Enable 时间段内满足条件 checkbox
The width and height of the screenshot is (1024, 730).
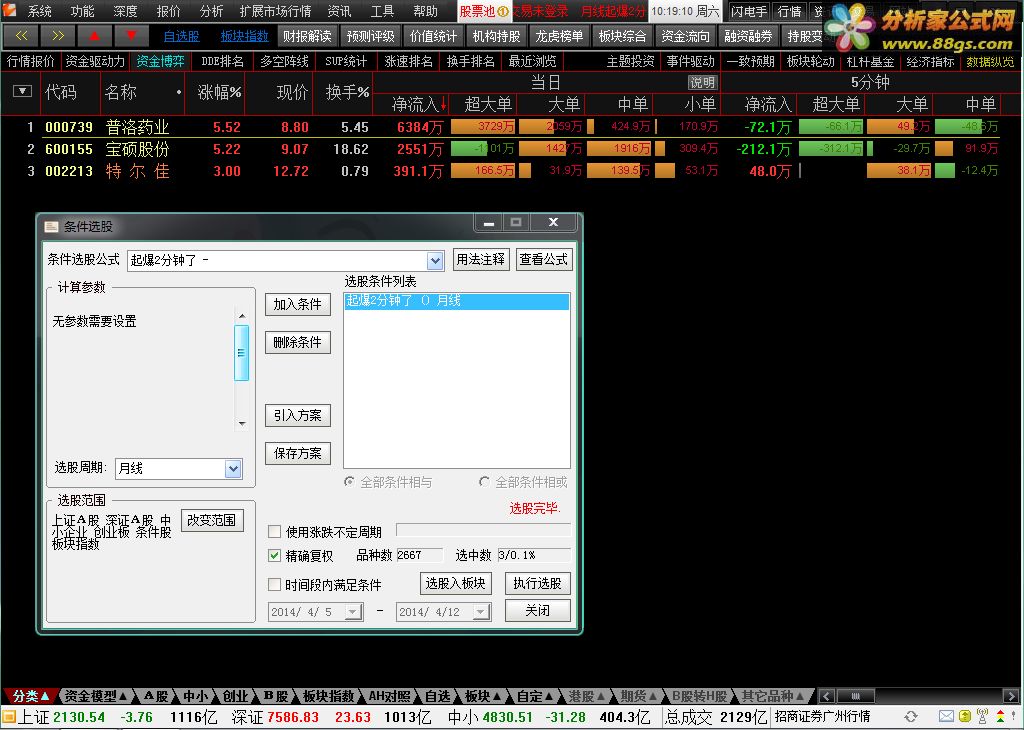[275, 584]
